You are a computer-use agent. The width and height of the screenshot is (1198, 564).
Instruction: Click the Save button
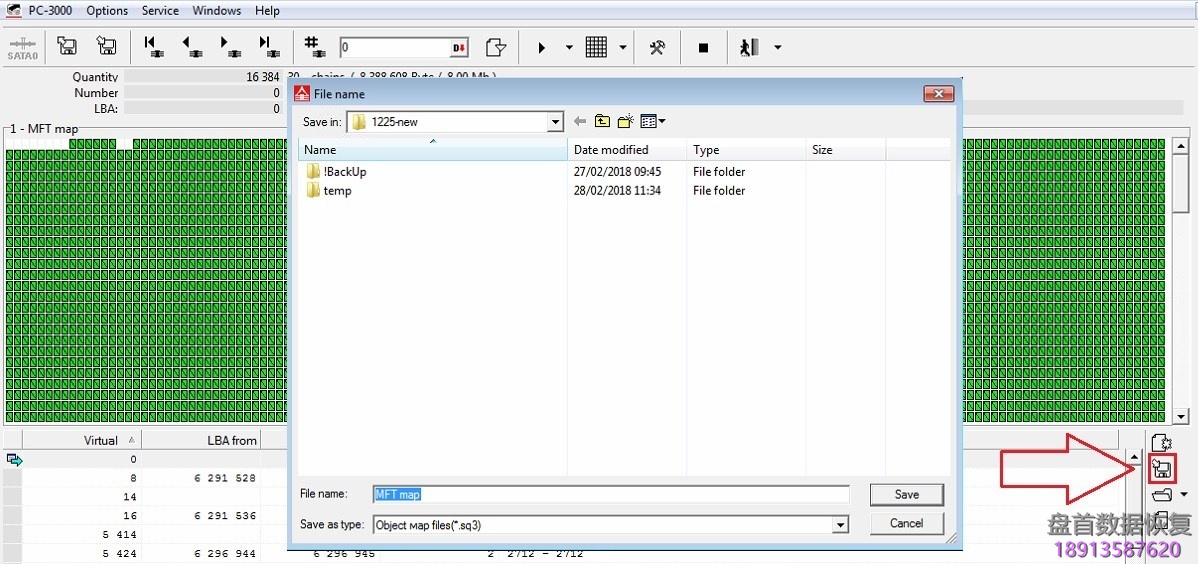907,494
